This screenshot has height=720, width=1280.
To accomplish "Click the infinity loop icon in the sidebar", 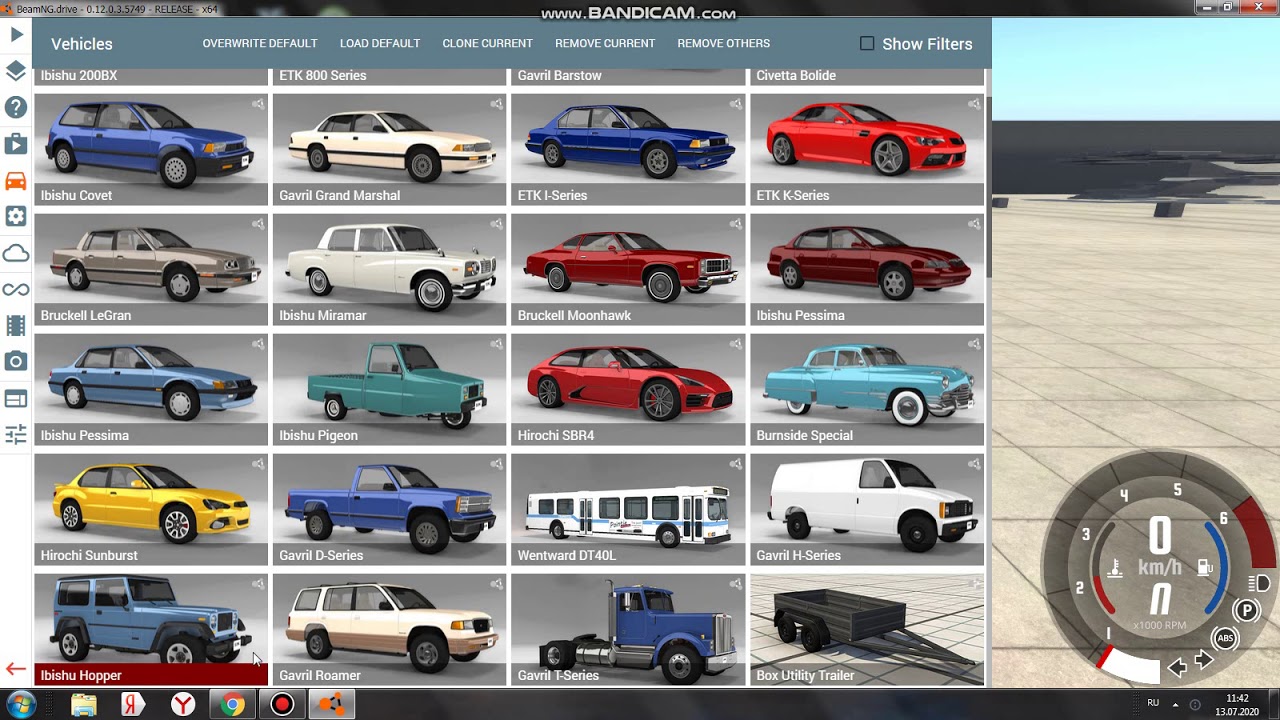I will [x=16, y=289].
